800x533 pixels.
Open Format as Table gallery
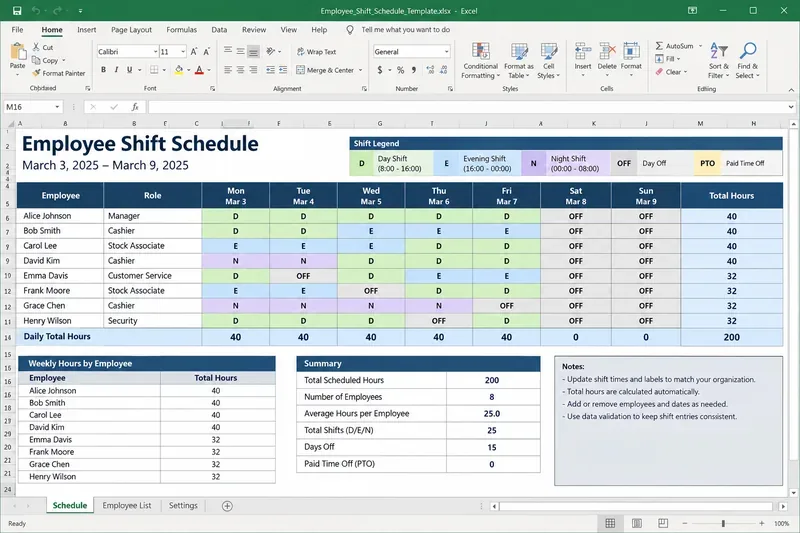(518, 61)
